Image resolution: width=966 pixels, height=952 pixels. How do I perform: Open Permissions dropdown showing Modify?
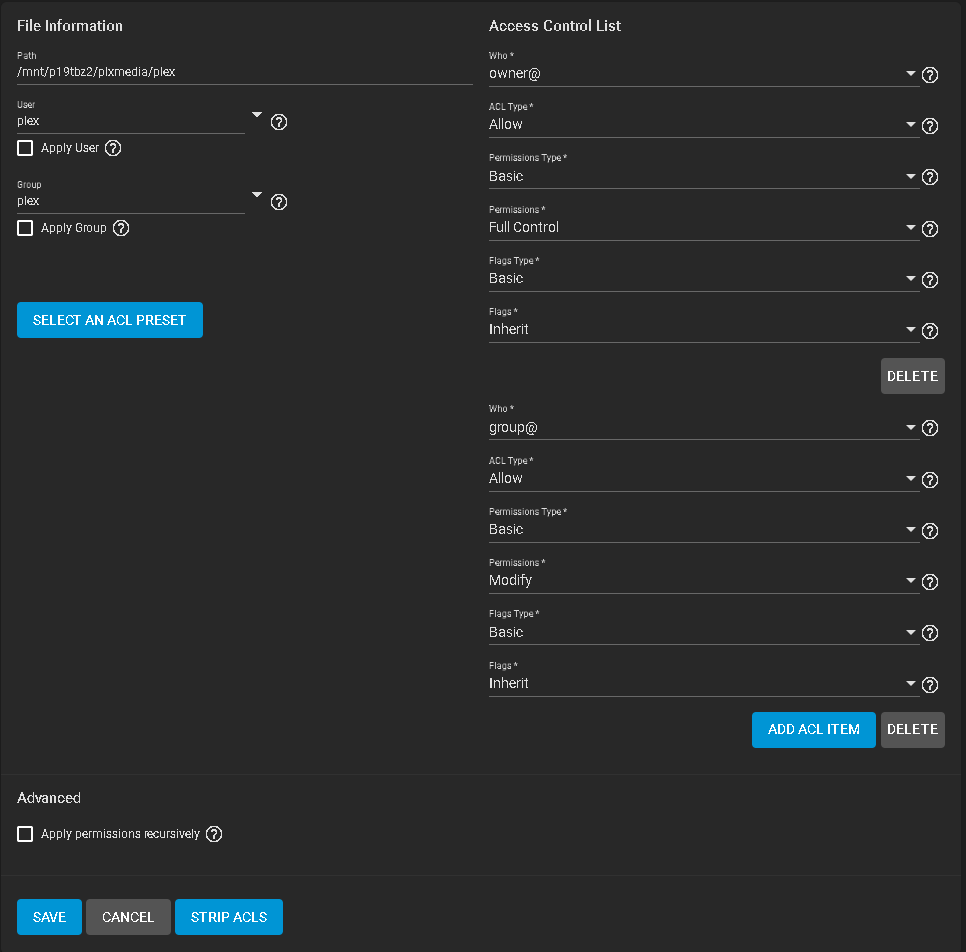(704, 580)
